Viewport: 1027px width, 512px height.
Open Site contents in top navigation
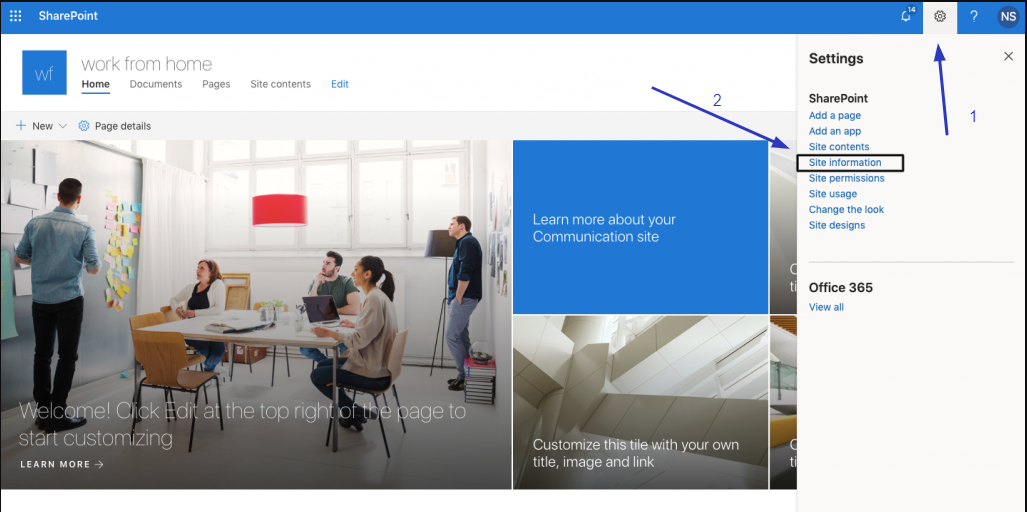coord(280,84)
